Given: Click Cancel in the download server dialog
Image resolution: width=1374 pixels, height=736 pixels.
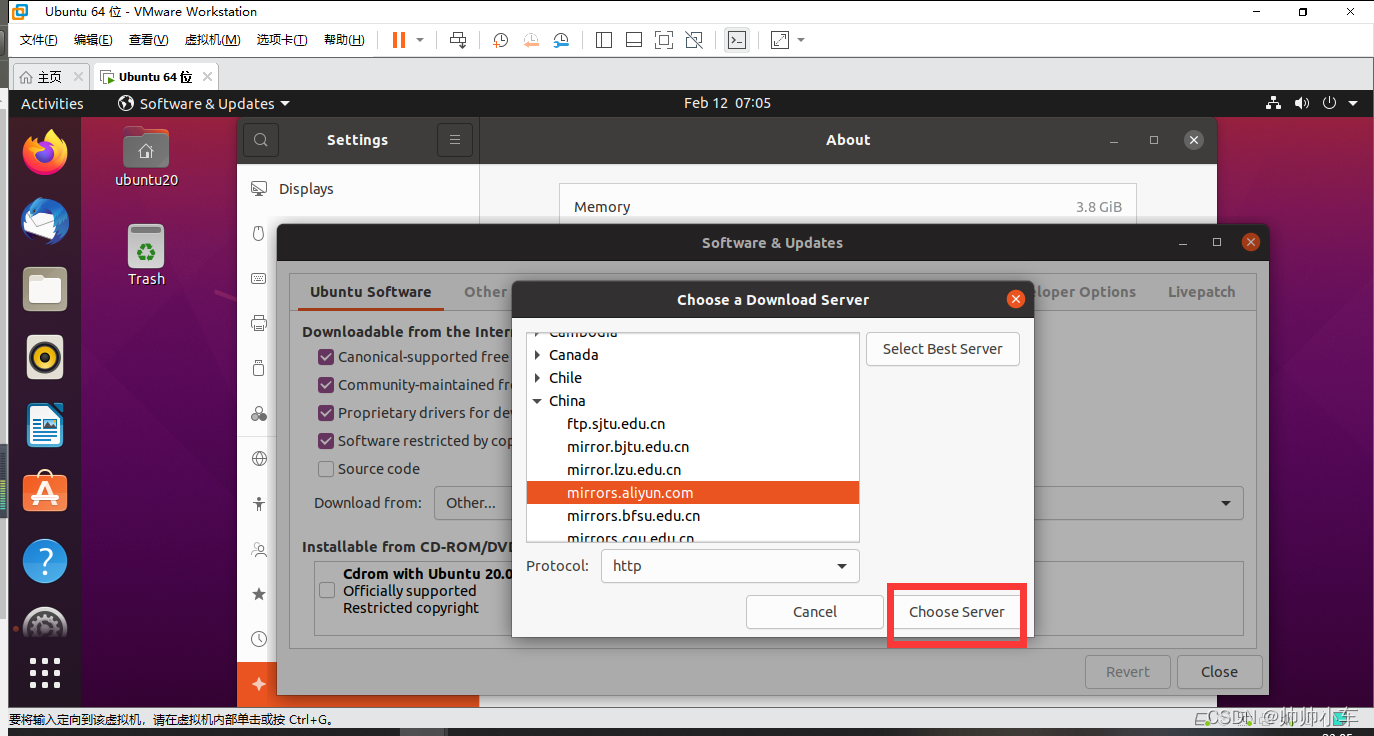Looking at the screenshot, I should 815,612.
